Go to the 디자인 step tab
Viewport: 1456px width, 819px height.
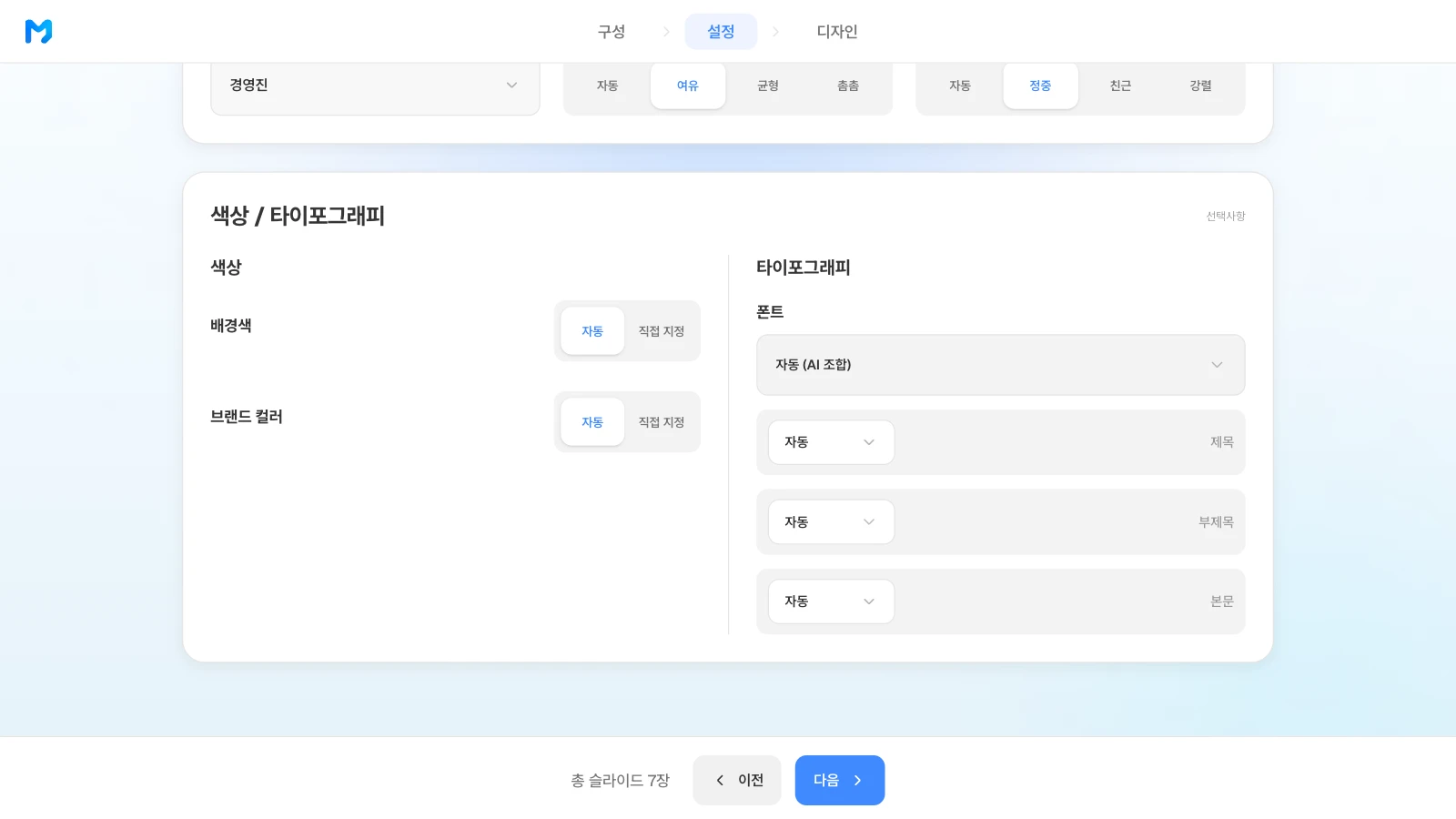pyautogui.click(x=837, y=32)
